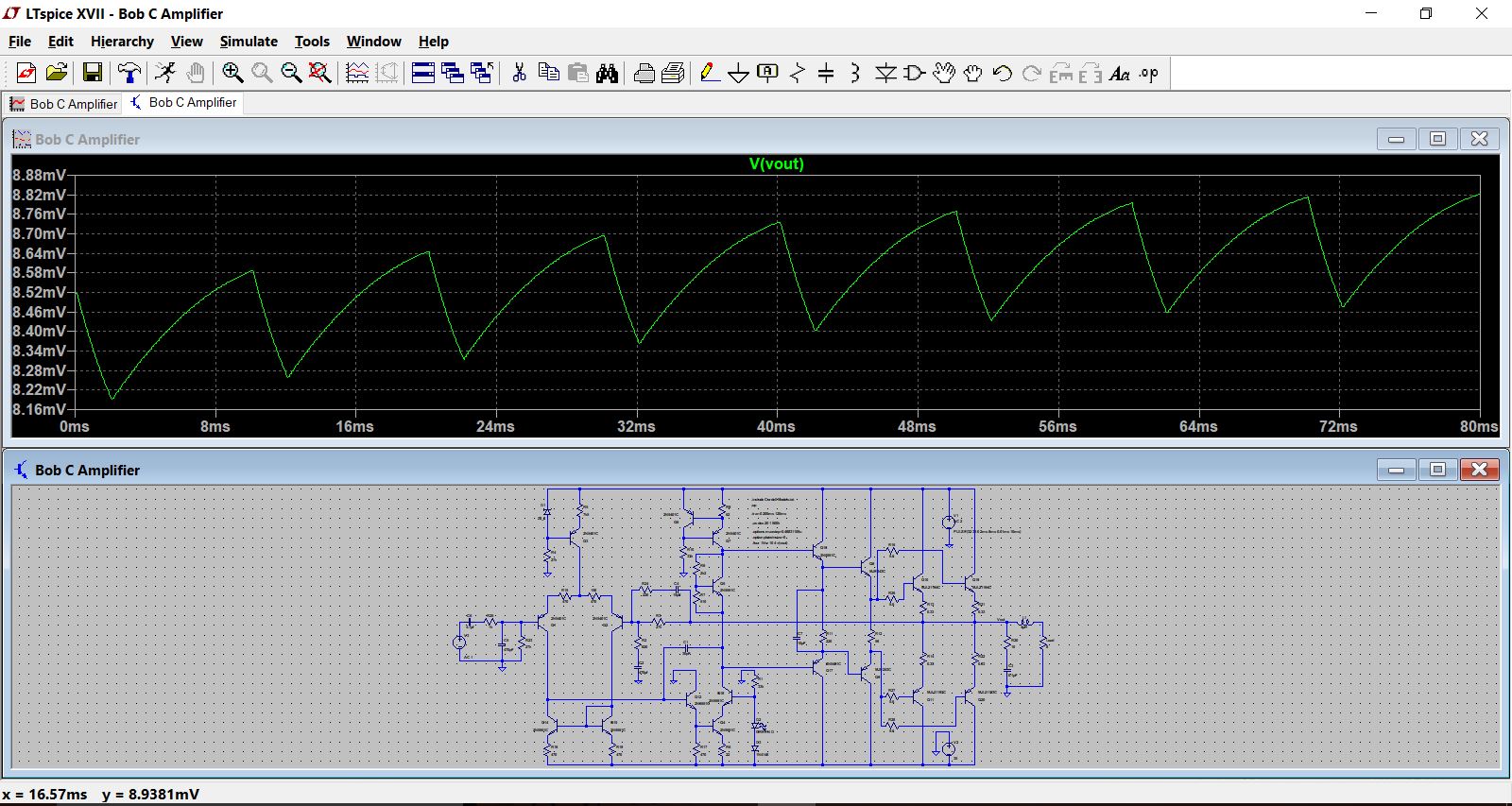Undo the last action
Image resolution: width=1512 pixels, height=806 pixels.
click(1003, 73)
